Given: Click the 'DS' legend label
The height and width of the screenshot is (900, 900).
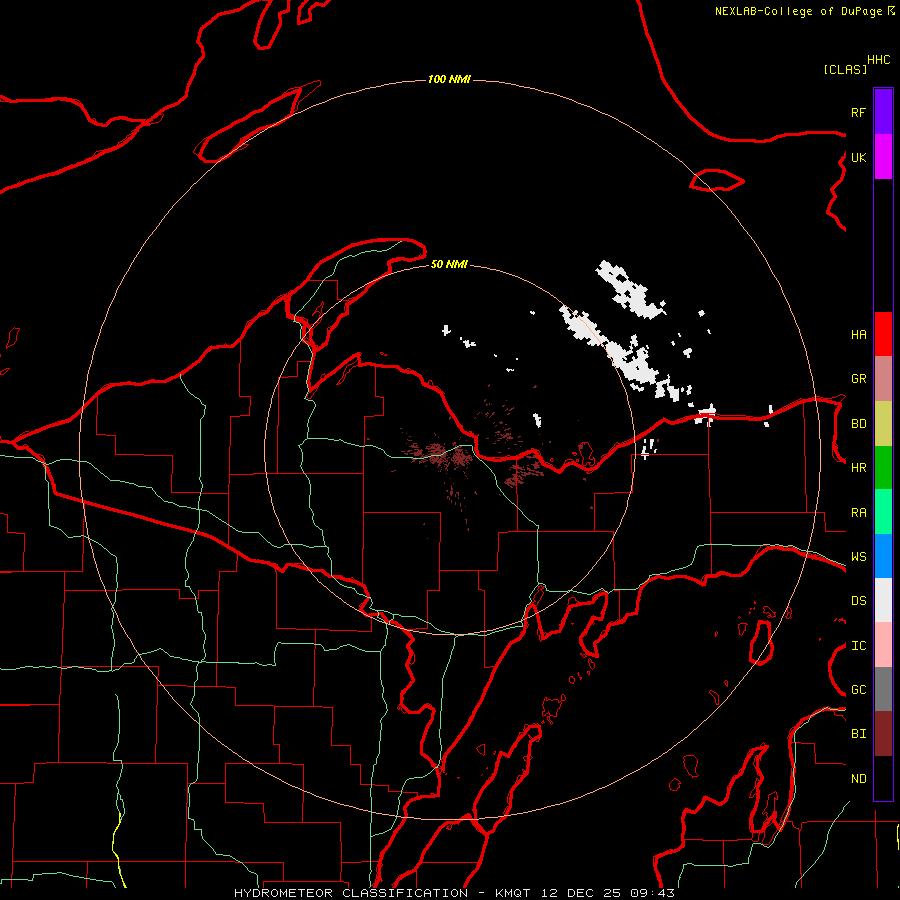Looking at the screenshot, I should (x=858, y=601).
